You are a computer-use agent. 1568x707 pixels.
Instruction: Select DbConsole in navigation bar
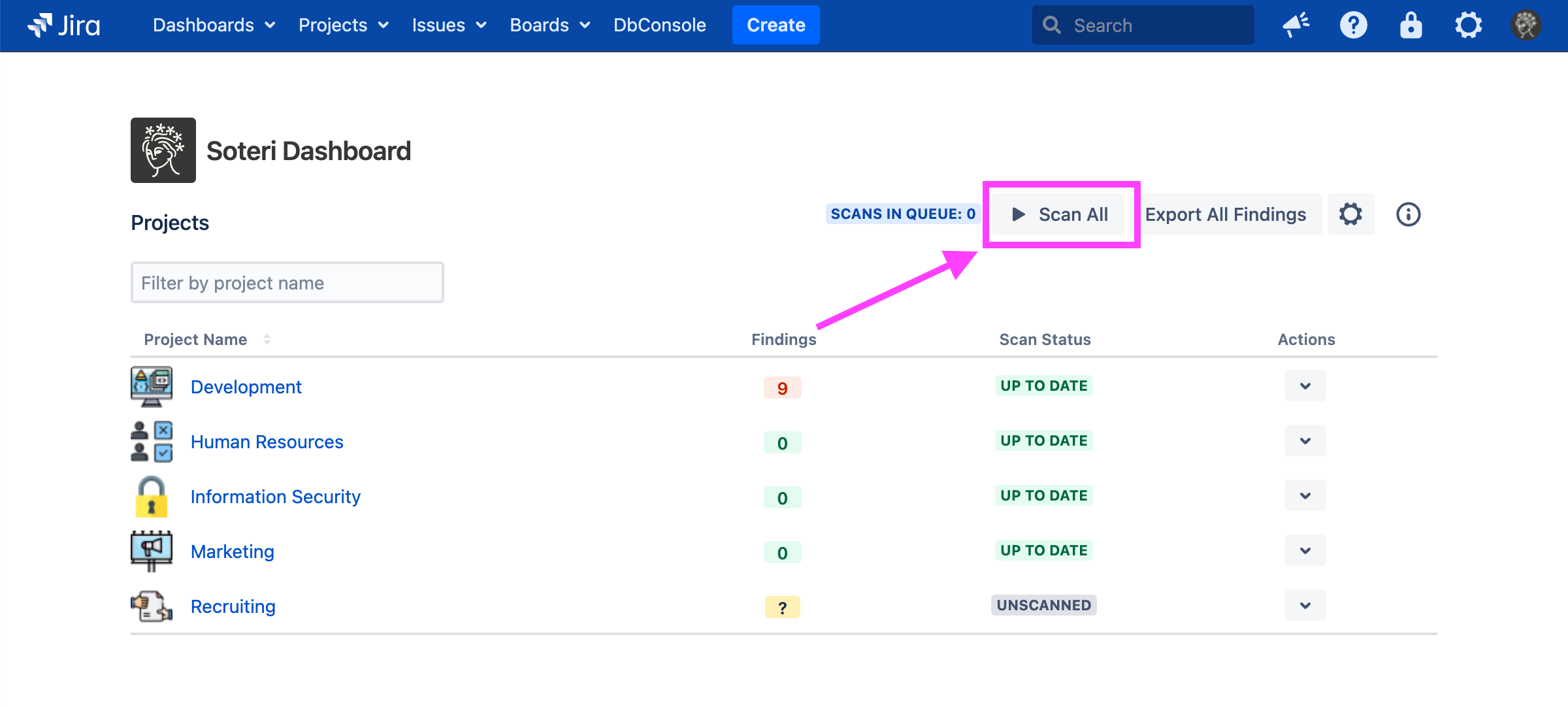[659, 25]
